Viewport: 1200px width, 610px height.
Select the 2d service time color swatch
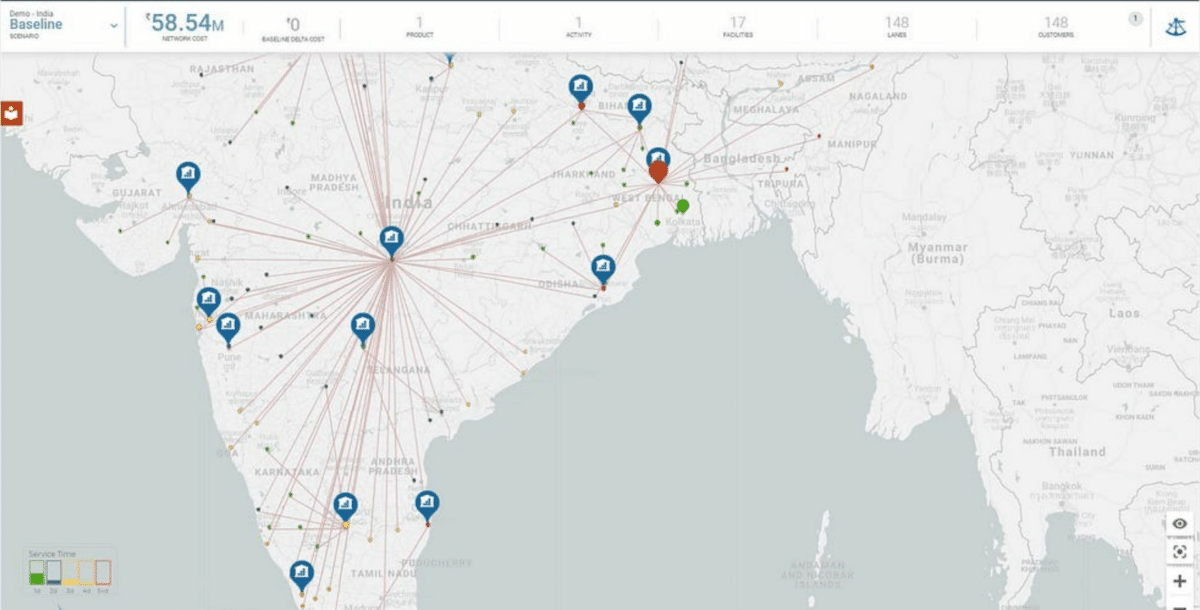pos(53,573)
